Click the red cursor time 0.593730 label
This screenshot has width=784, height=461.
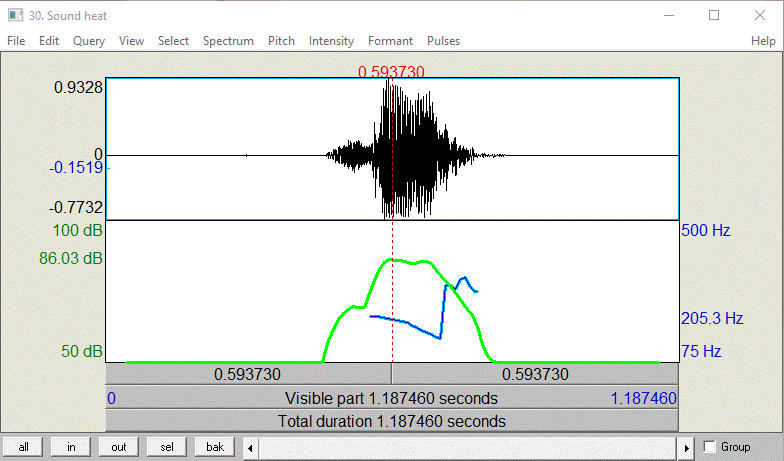point(391,72)
